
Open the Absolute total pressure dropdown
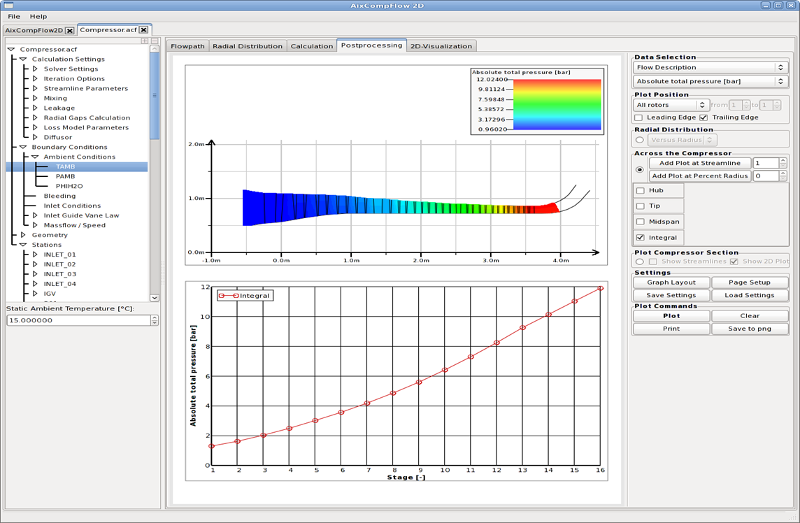[x=711, y=80]
